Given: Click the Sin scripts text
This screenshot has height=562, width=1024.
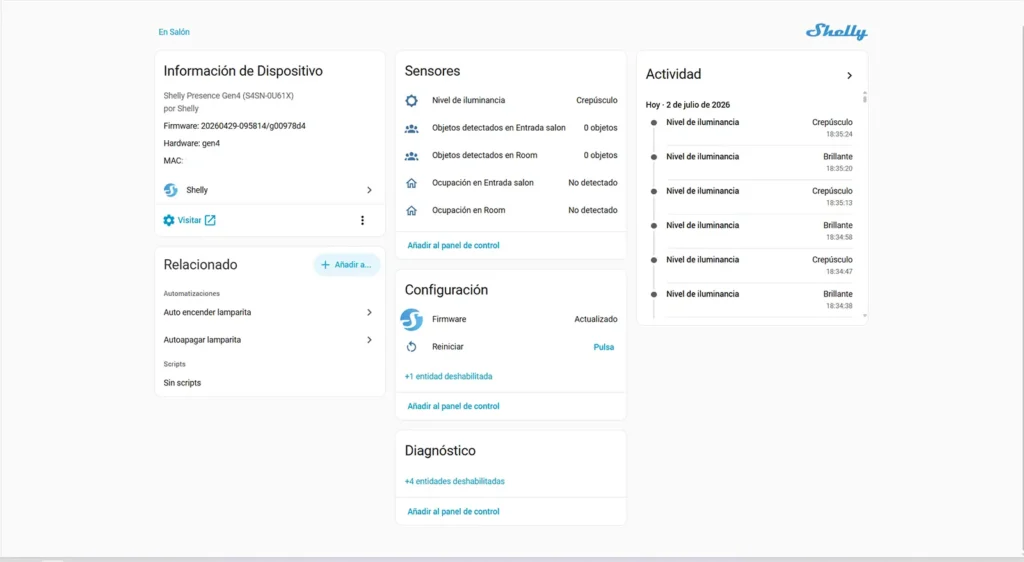Looking at the screenshot, I should [x=182, y=383].
